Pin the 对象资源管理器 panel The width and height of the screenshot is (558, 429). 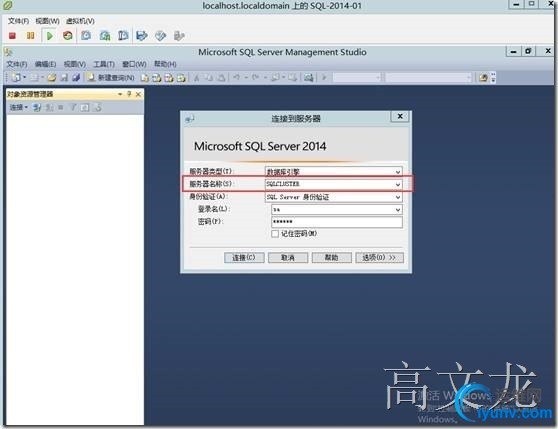[129, 94]
